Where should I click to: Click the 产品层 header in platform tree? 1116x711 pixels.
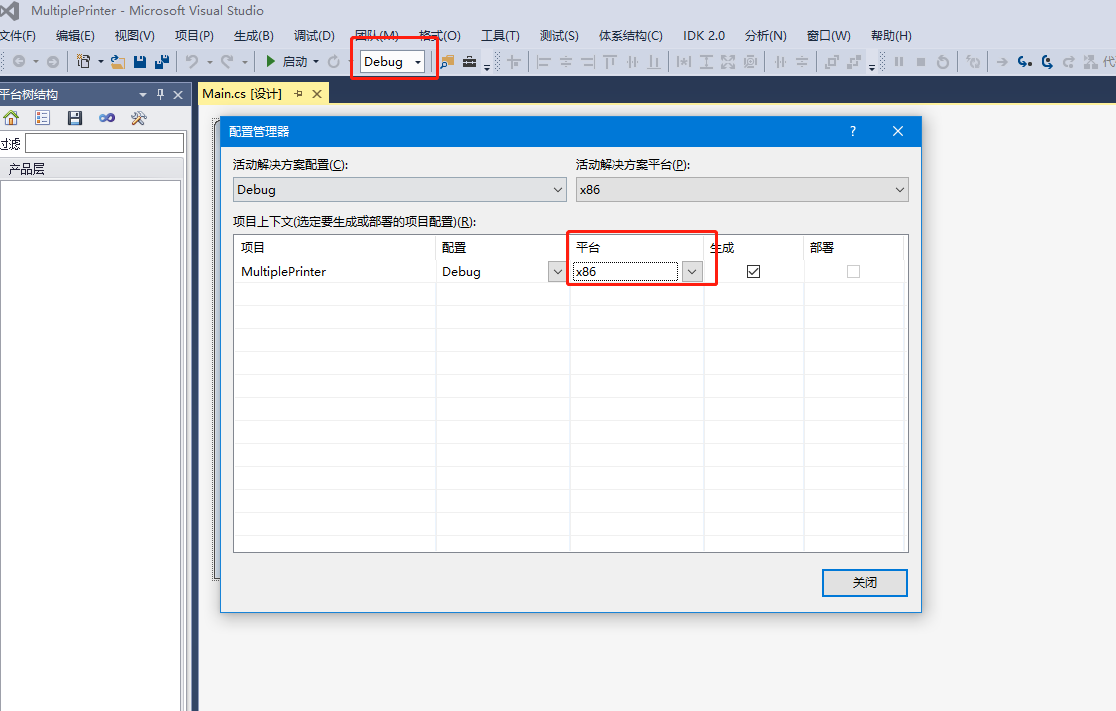tap(92, 169)
